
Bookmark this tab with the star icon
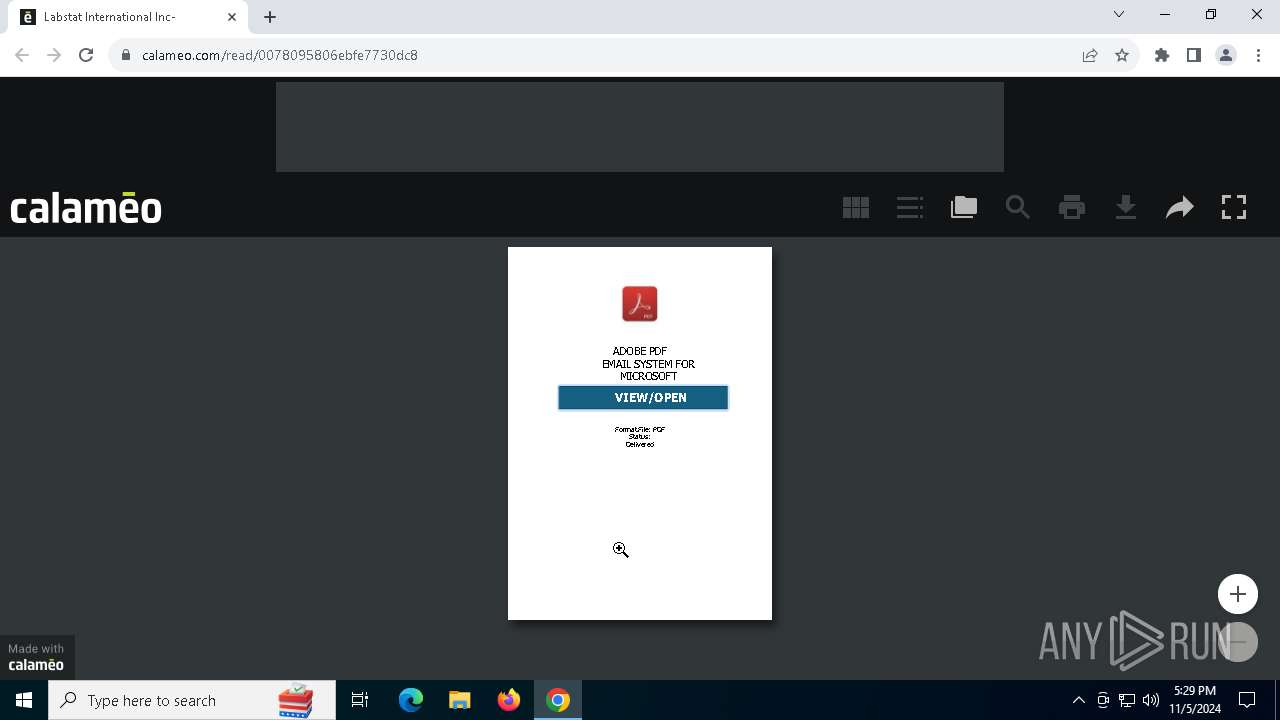pos(1122,55)
